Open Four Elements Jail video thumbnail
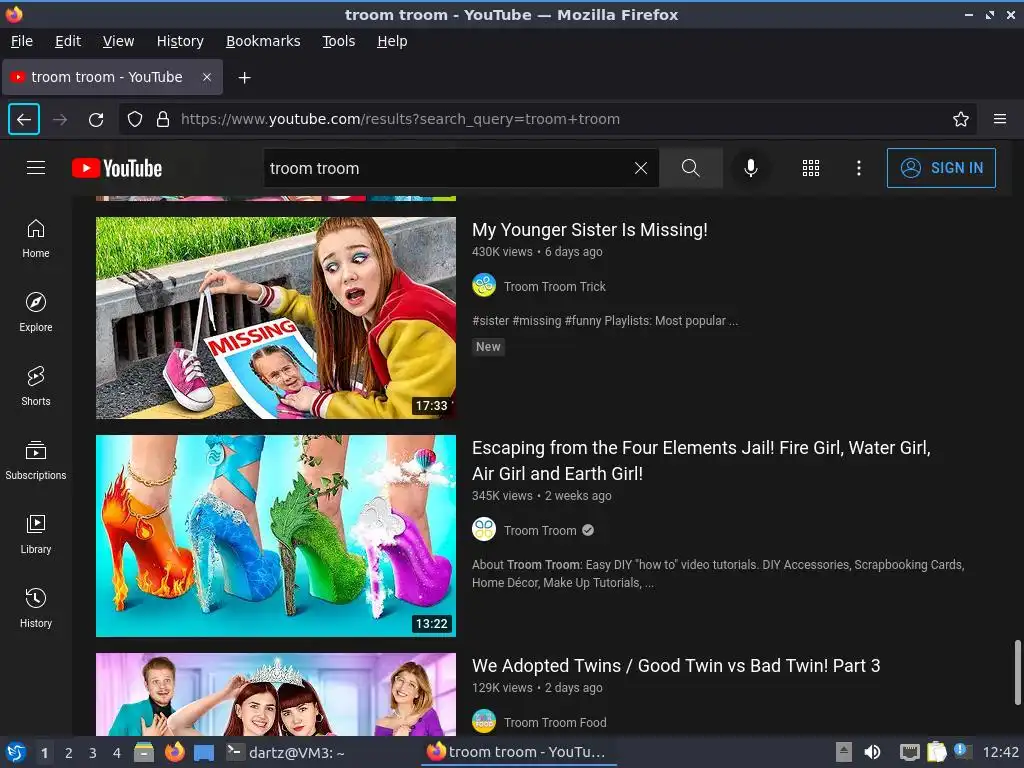 (276, 536)
